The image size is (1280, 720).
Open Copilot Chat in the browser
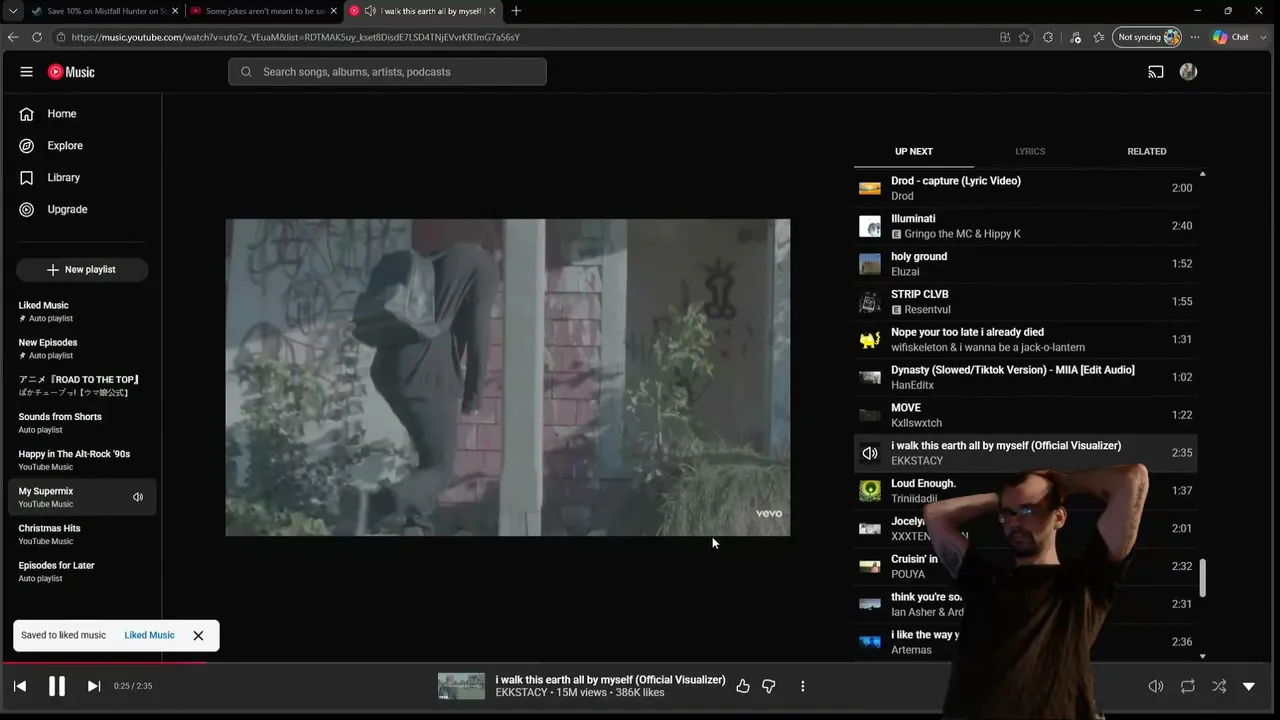click(x=1231, y=37)
